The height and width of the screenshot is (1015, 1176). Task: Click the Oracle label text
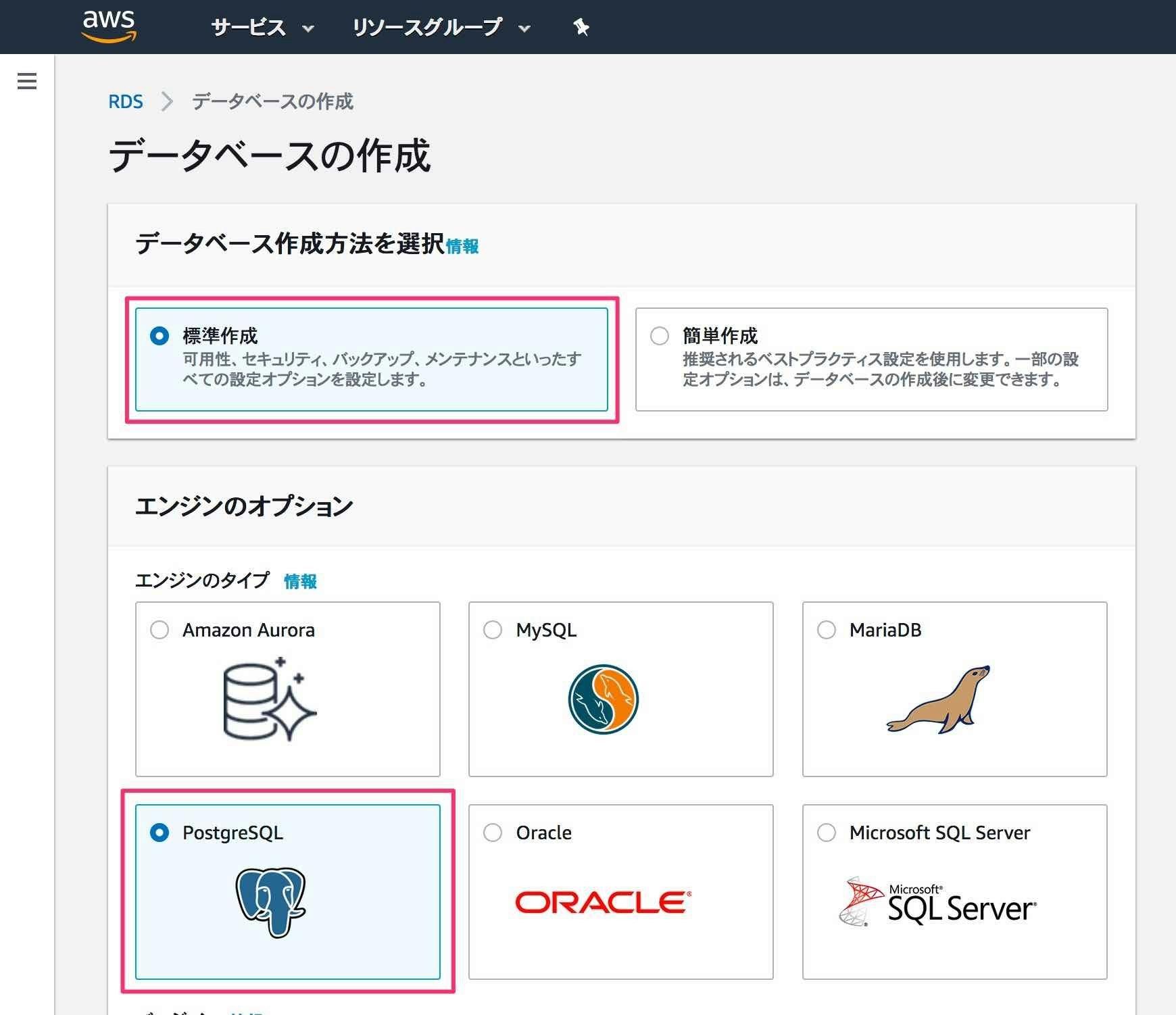click(543, 833)
